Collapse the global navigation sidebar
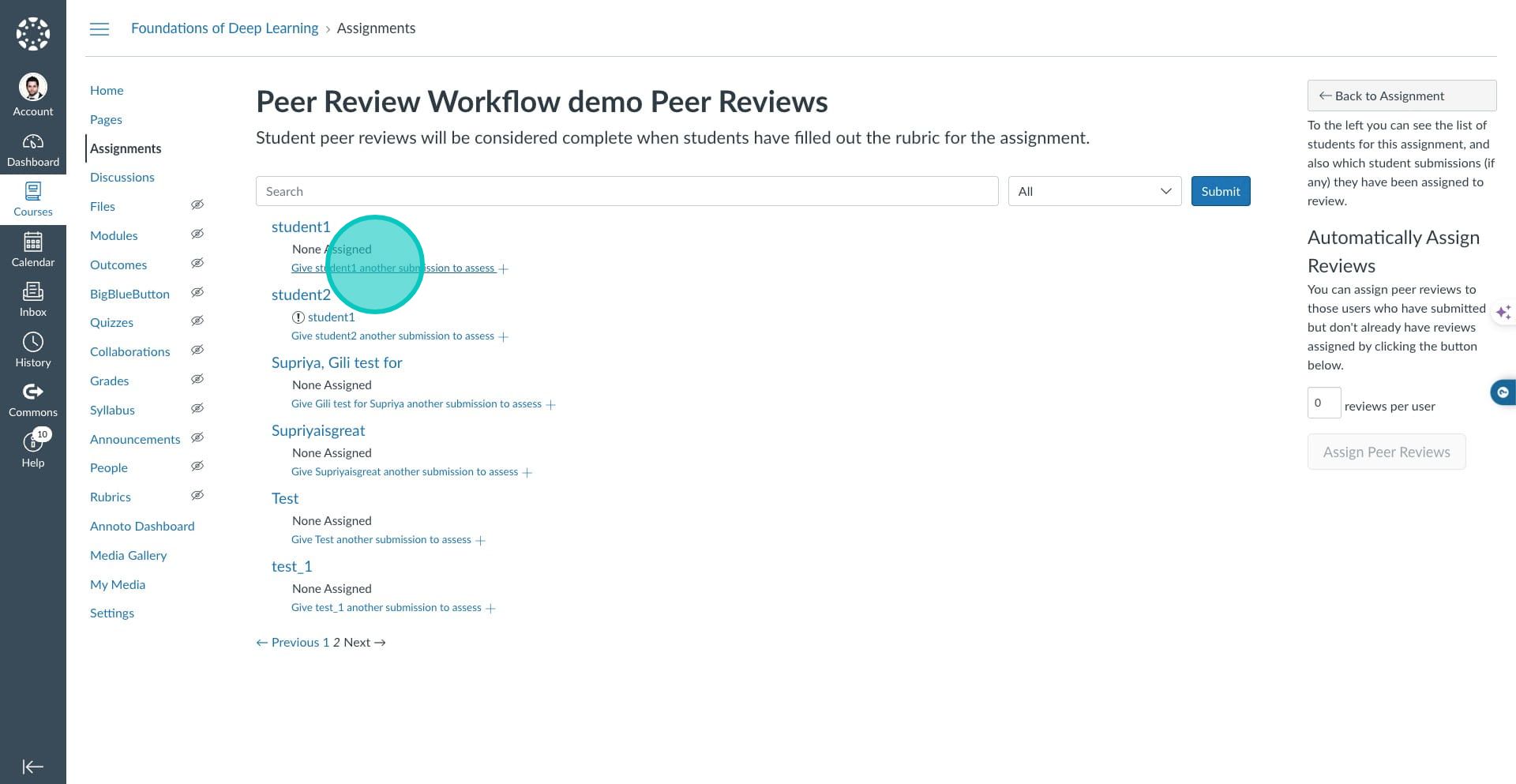This screenshot has width=1516, height=784. coord(33,767)
